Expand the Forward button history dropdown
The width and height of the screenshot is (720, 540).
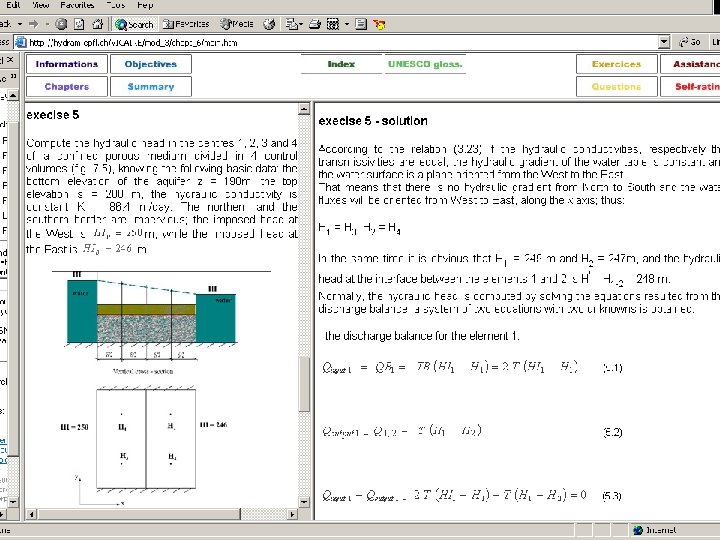tap(47, 24)
